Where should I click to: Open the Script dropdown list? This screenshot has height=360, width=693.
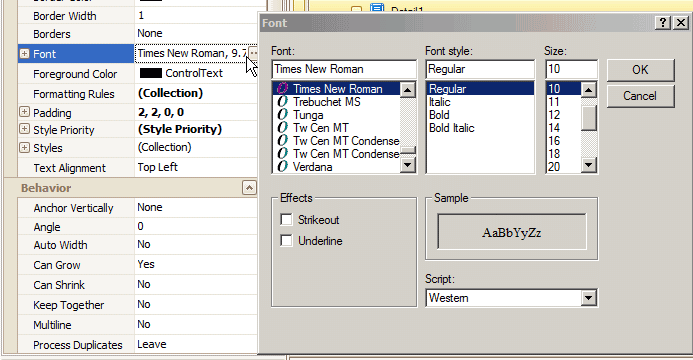tap(588, 298)
